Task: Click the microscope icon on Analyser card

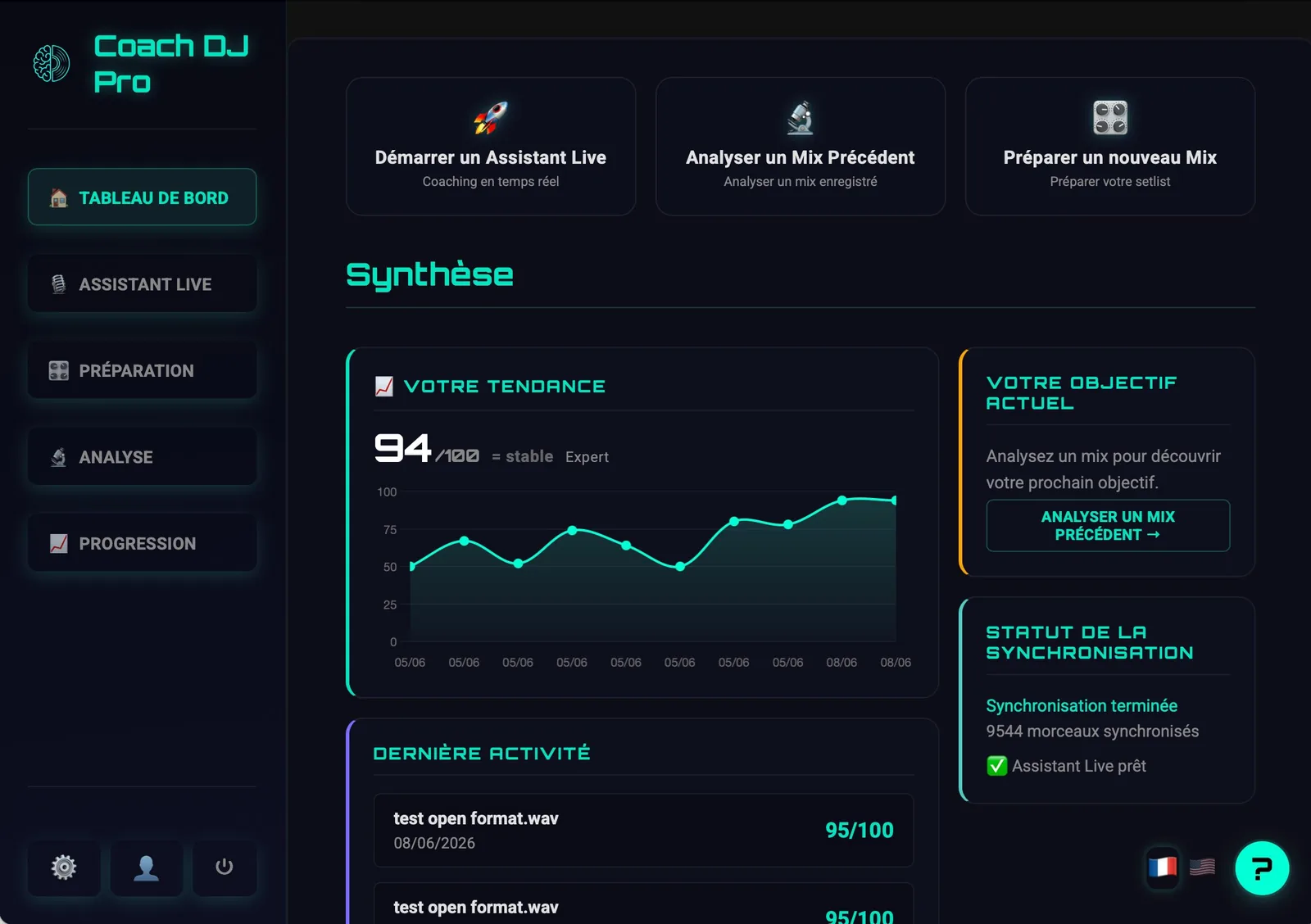Action: tap(801, 118)
